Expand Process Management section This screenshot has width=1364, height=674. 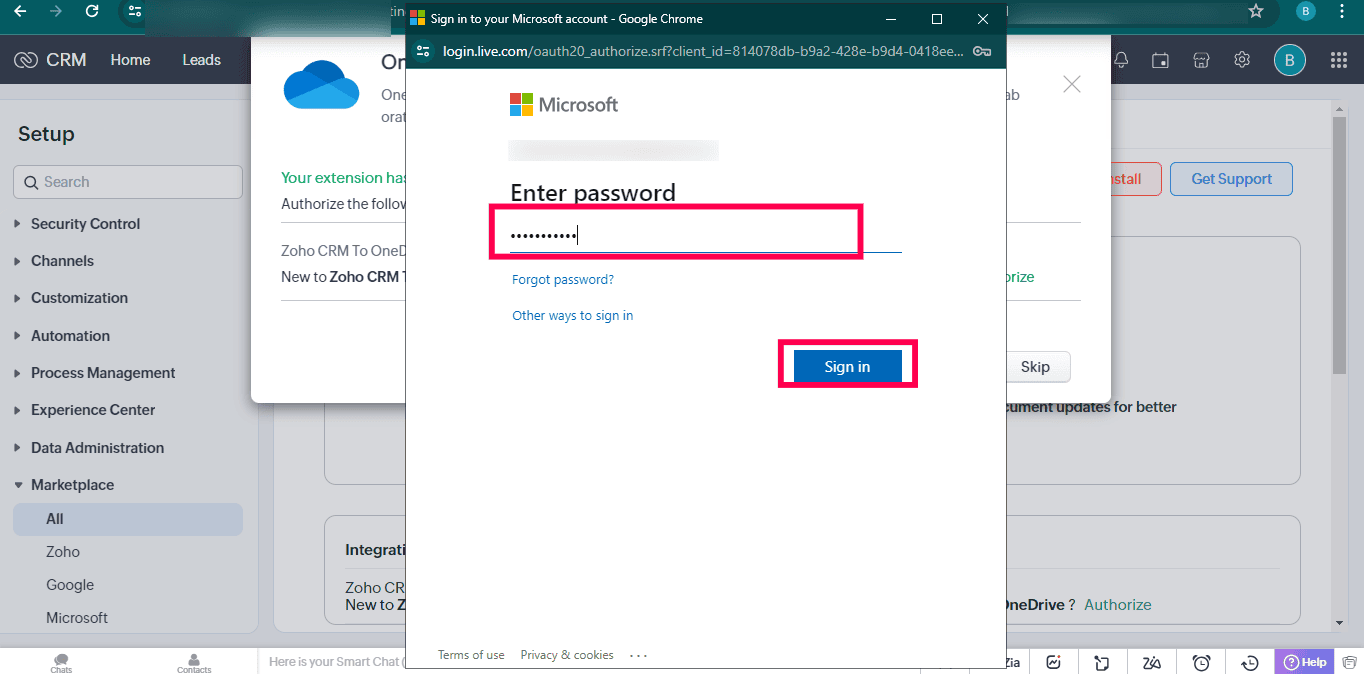(103, 373)
